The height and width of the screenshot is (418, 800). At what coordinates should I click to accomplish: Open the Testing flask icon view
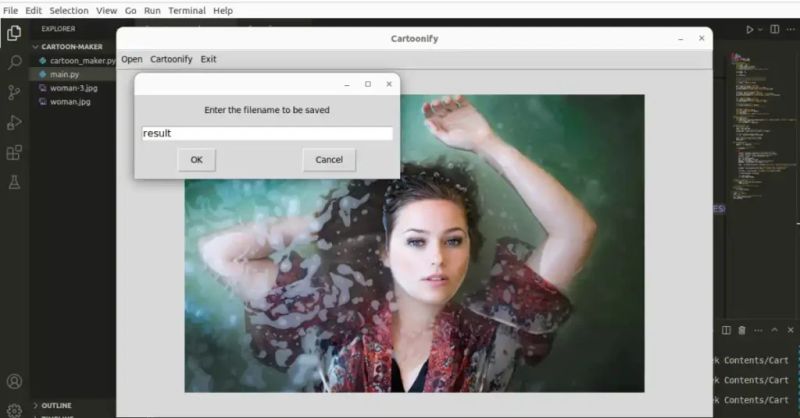click(14, 182)
